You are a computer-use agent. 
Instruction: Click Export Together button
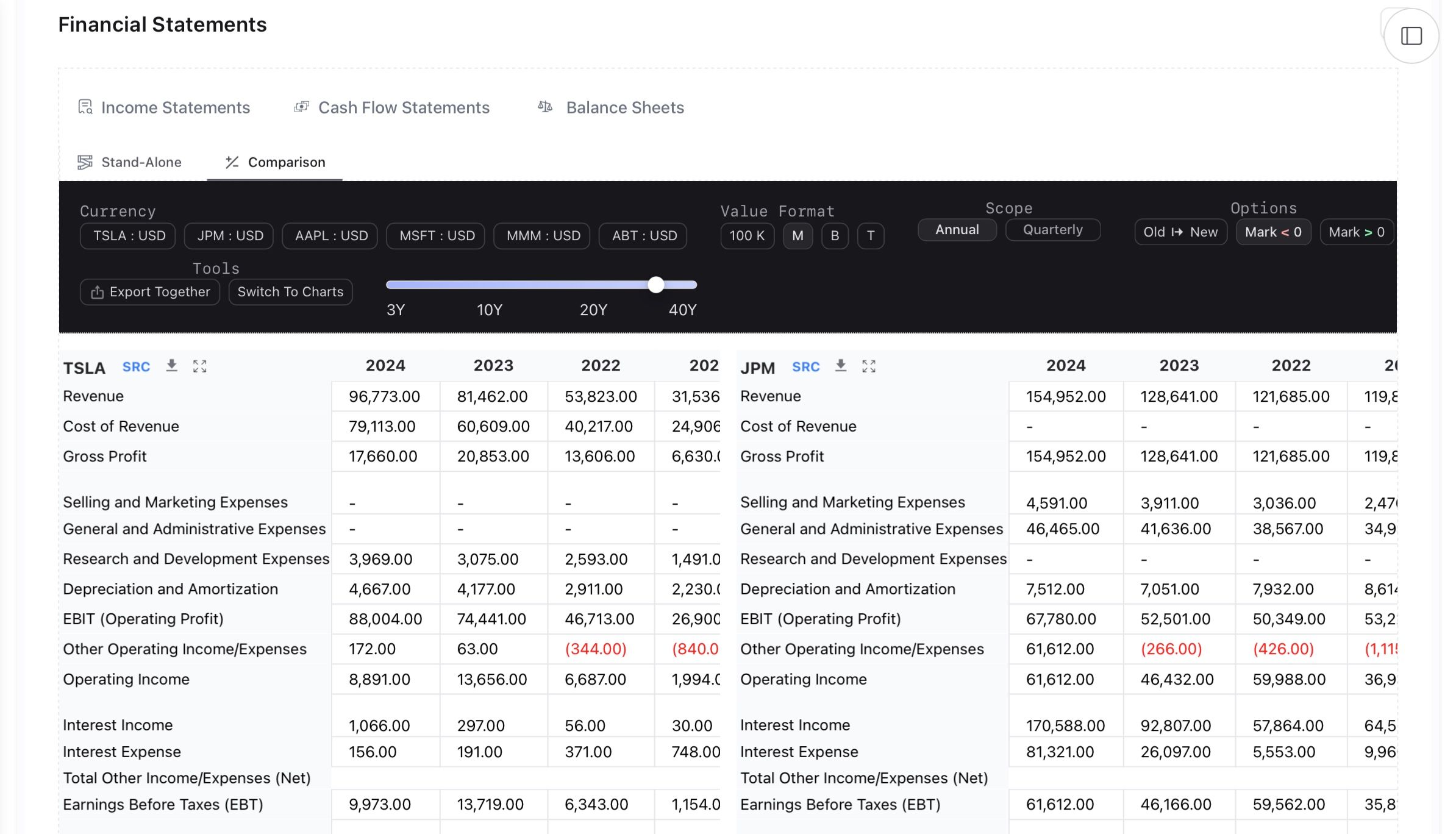(150, 292)
